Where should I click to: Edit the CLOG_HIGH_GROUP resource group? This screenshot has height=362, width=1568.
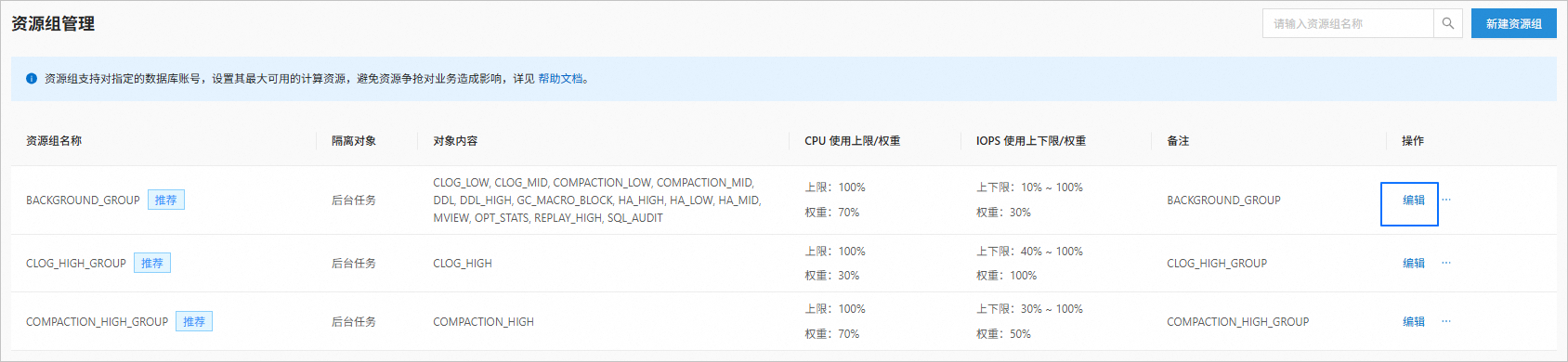1414,263
